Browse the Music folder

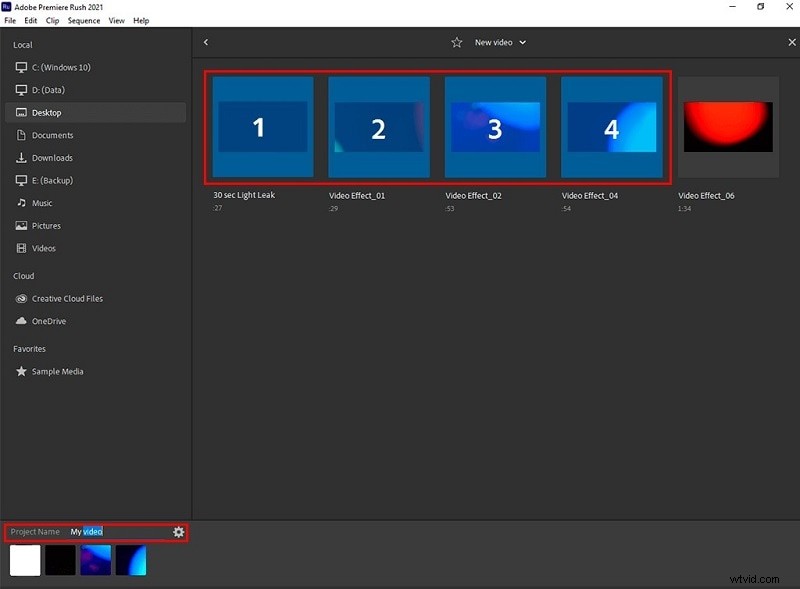tap(44, 203)
